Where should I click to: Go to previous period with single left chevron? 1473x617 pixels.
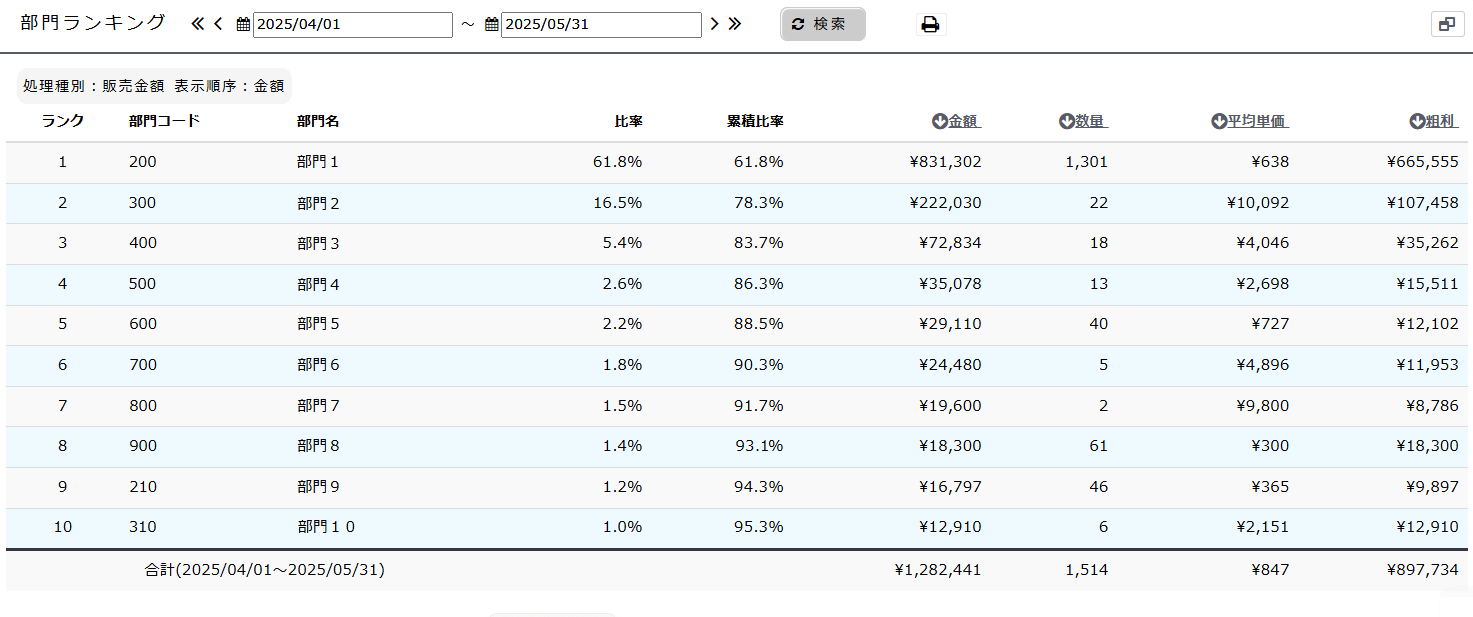coord(218,24)
